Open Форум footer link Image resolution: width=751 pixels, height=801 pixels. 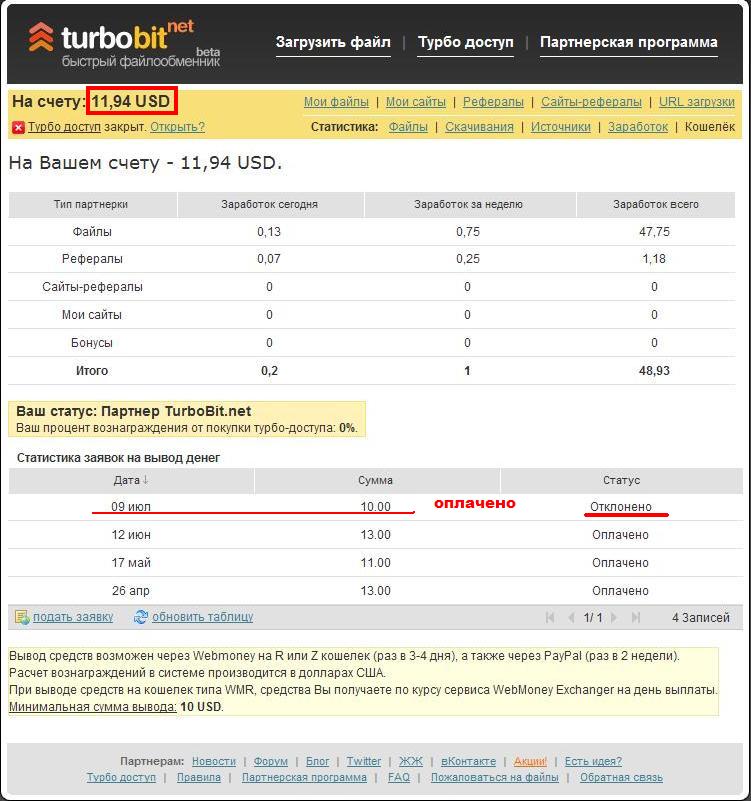(270, 762)
